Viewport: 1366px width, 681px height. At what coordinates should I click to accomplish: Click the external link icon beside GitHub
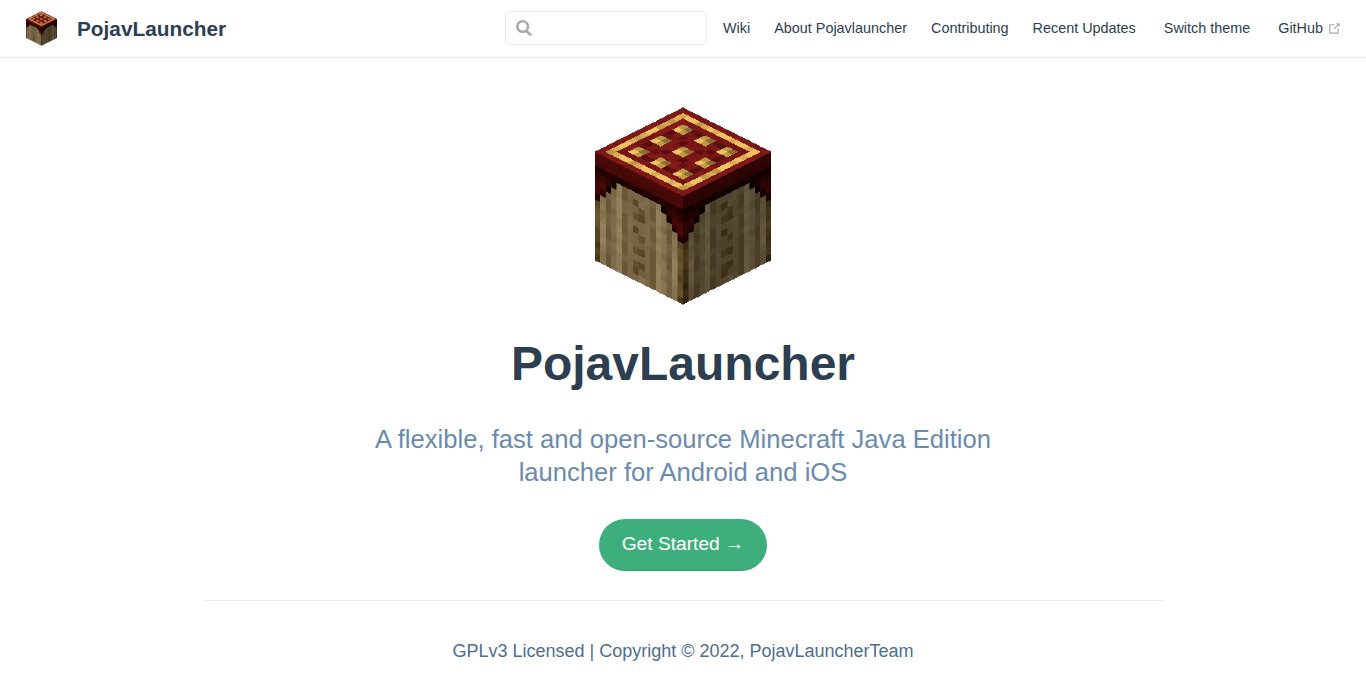click(1334, 29)
